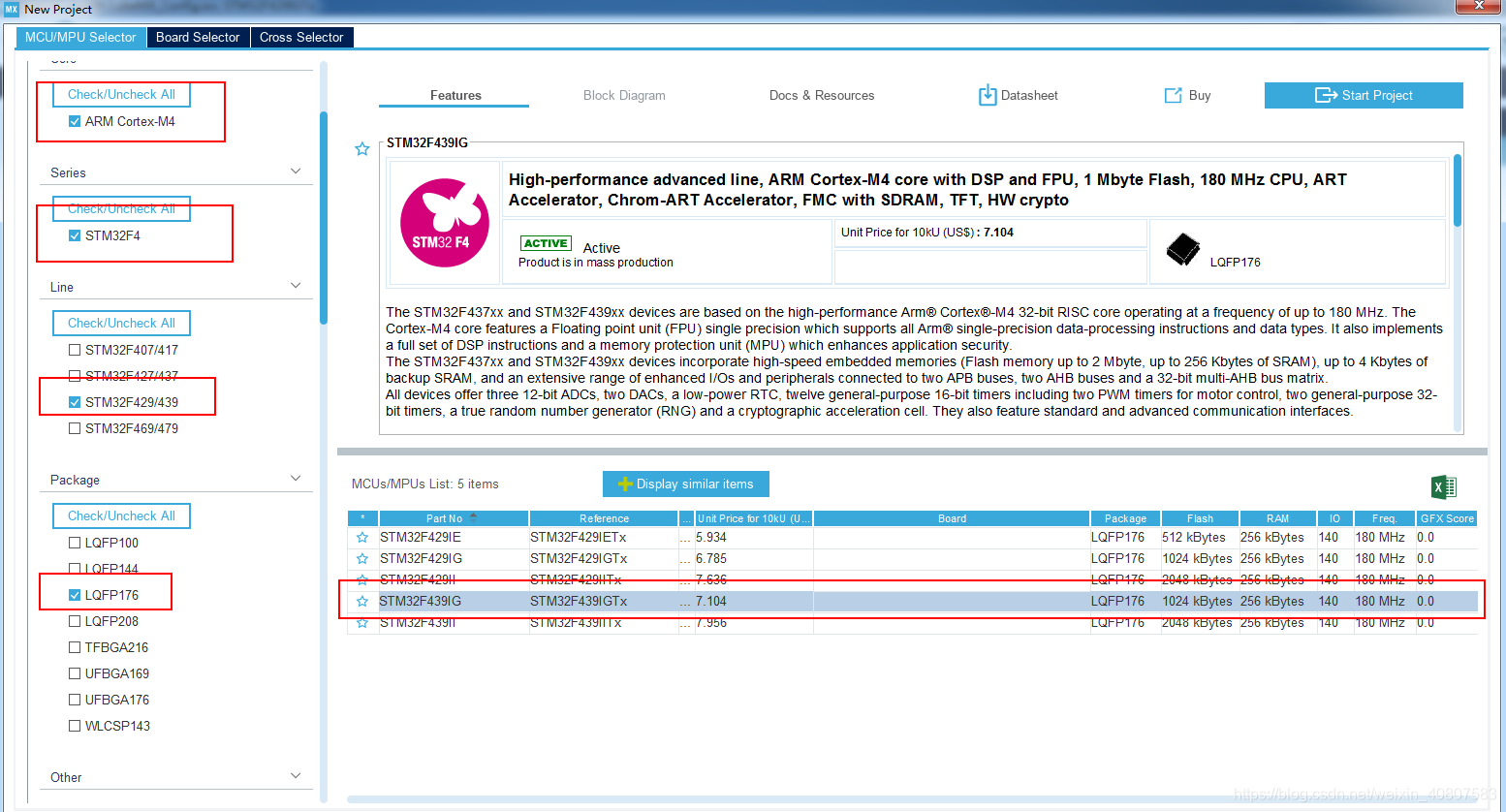
Task: Sort by GFX Score column header
Action: coord(1447,518)
